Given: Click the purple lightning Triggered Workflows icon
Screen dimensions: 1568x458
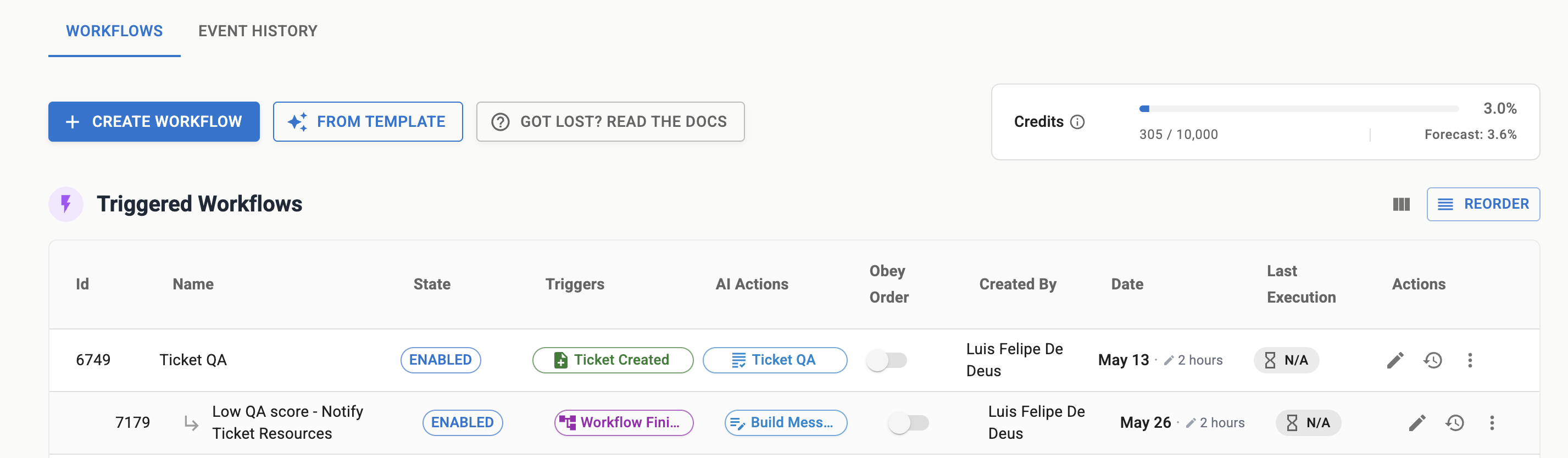Looking at the screenshot, I should pos(66,204).
